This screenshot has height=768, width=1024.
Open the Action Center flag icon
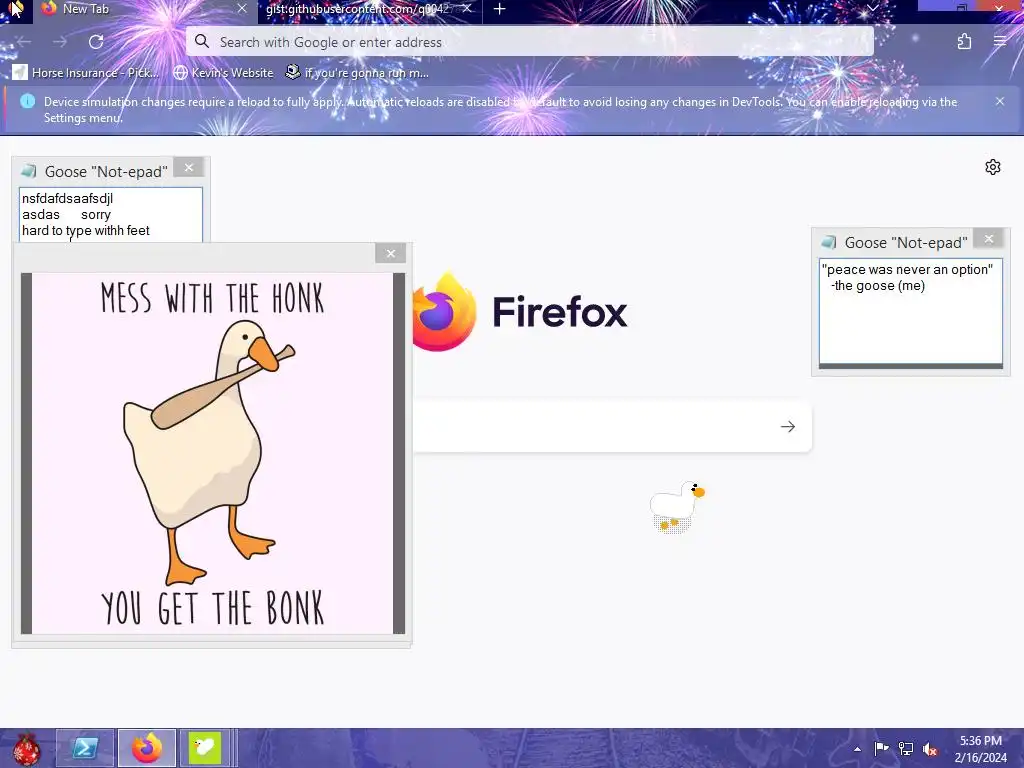[881, 748]
